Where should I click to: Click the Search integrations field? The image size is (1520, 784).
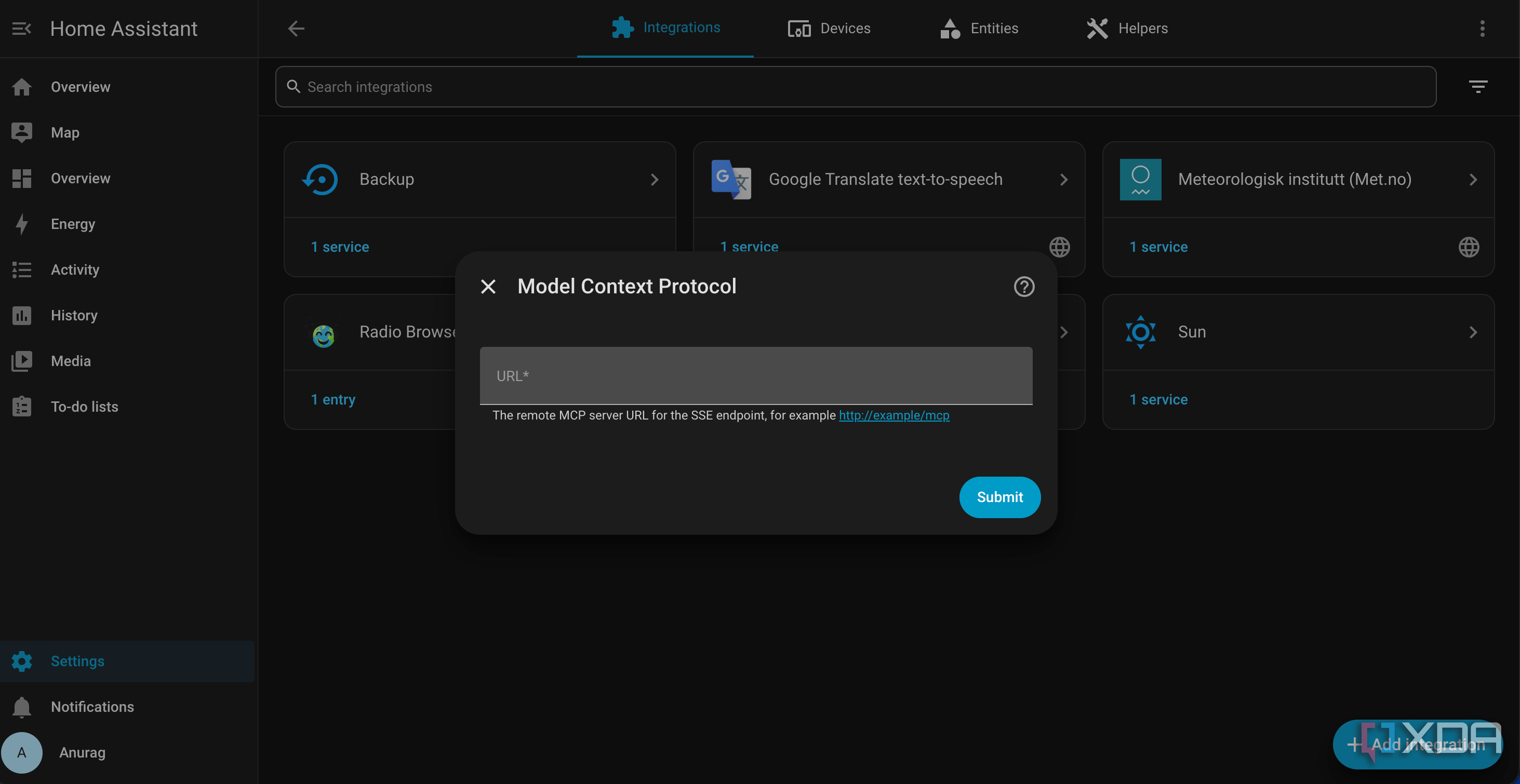coord(856,87)
